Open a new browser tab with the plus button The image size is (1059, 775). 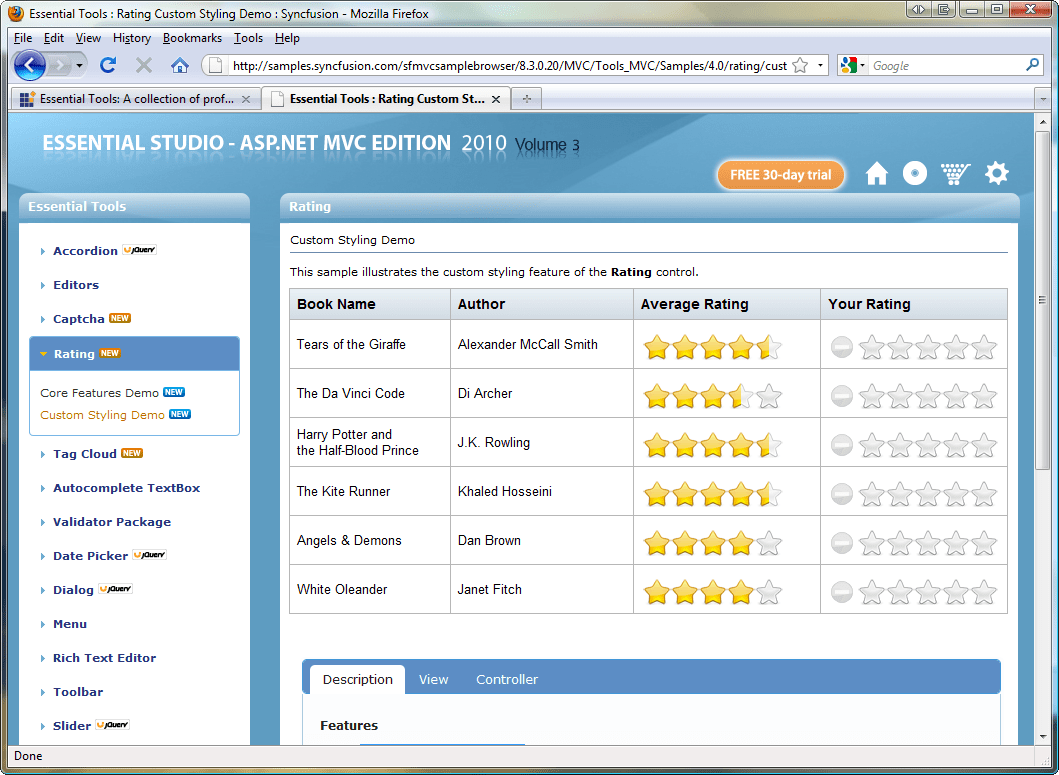point(526,98)
